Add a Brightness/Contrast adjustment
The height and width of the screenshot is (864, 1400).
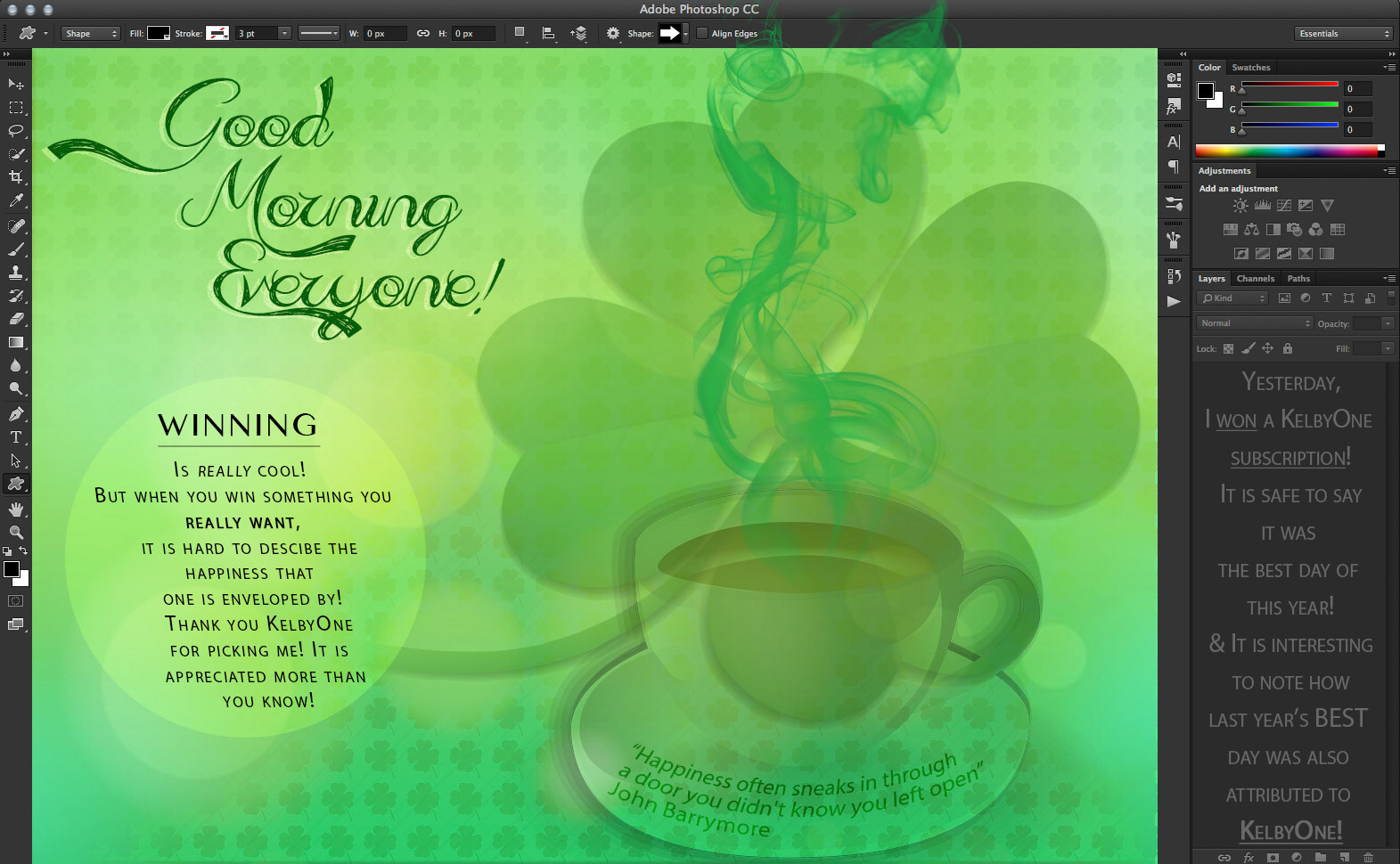tap(1240, 206)
